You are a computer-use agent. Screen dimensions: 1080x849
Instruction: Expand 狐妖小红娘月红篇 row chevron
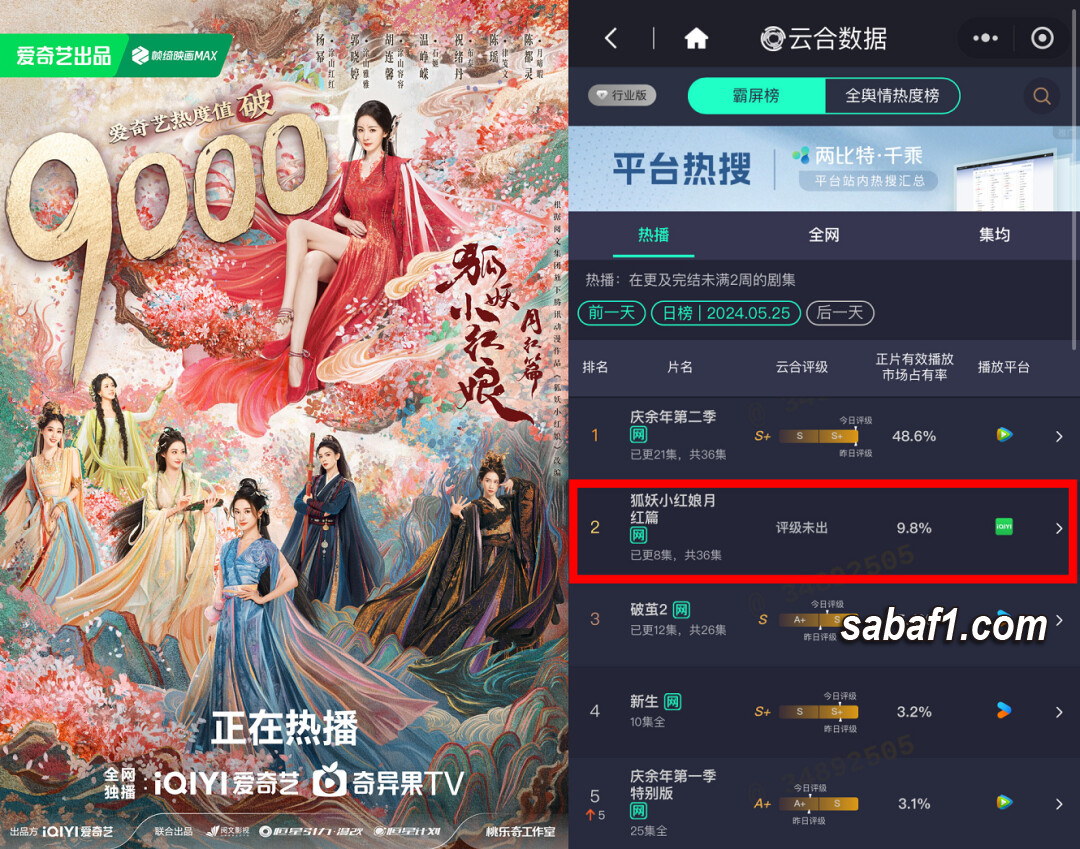click(1059, 528)
